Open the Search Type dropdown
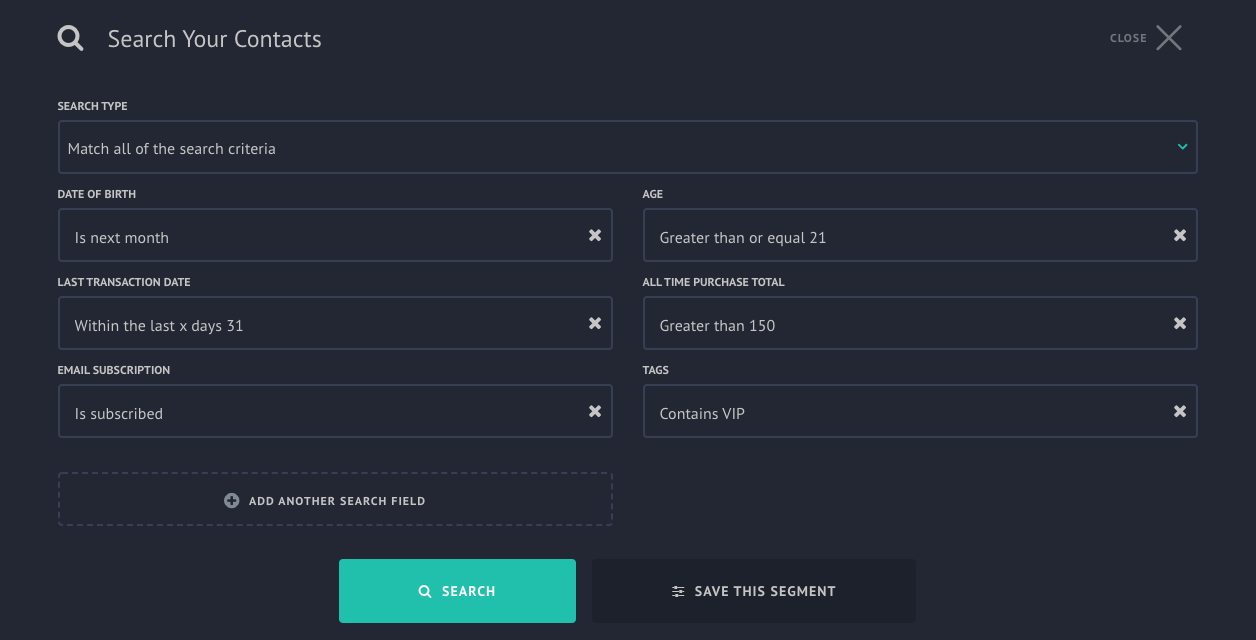1256x640 pixels. (627, 148)
